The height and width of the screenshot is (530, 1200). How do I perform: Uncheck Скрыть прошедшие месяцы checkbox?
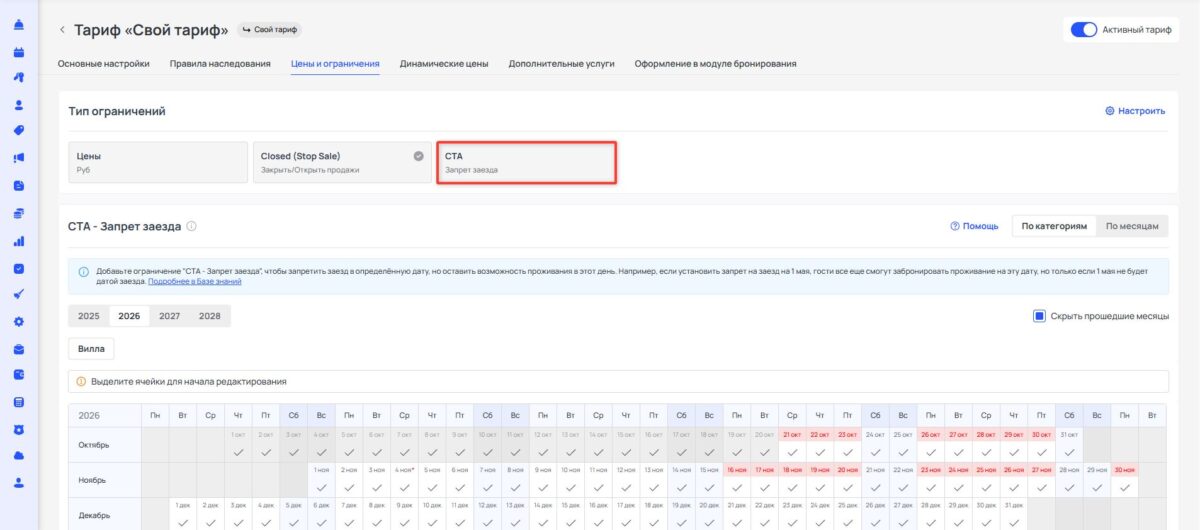coord(1040,316)
